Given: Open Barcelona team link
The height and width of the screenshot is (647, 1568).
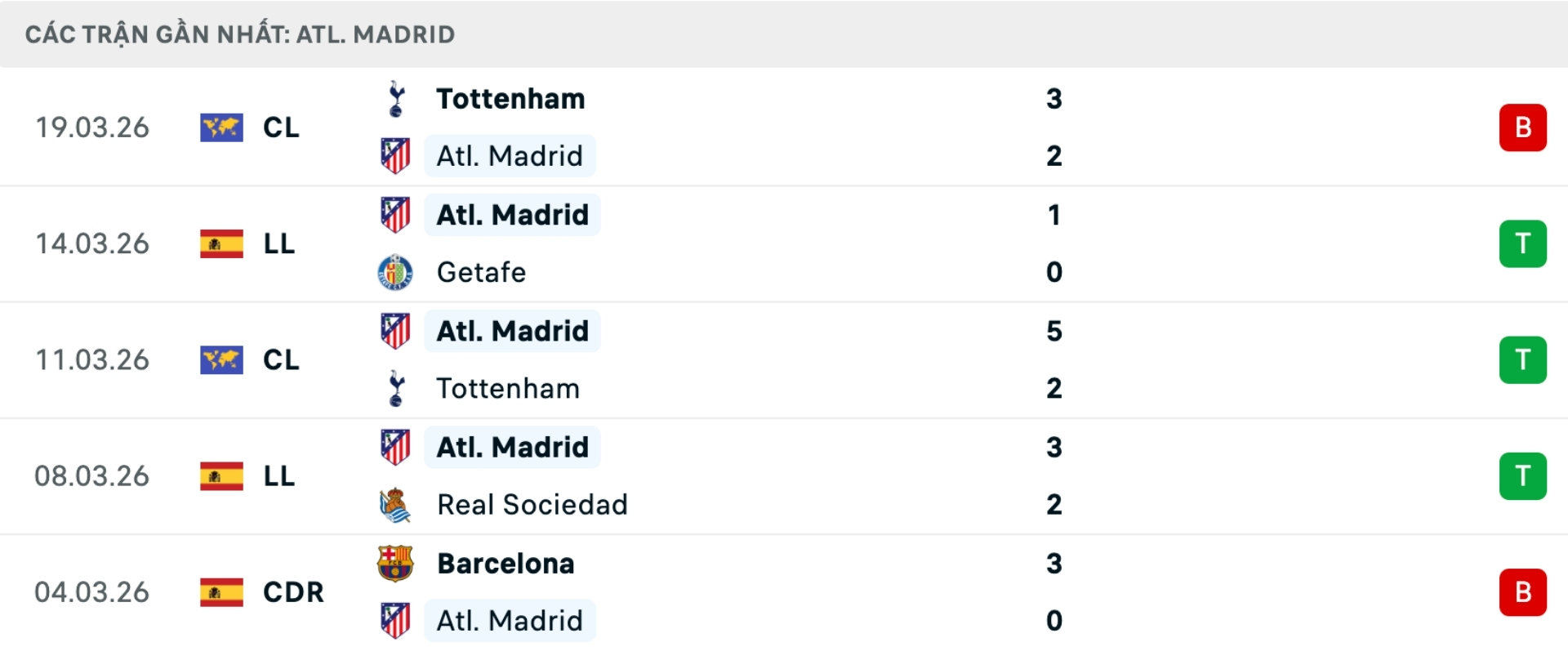Looking at the screenshot, I should click(x=506, y=564).
